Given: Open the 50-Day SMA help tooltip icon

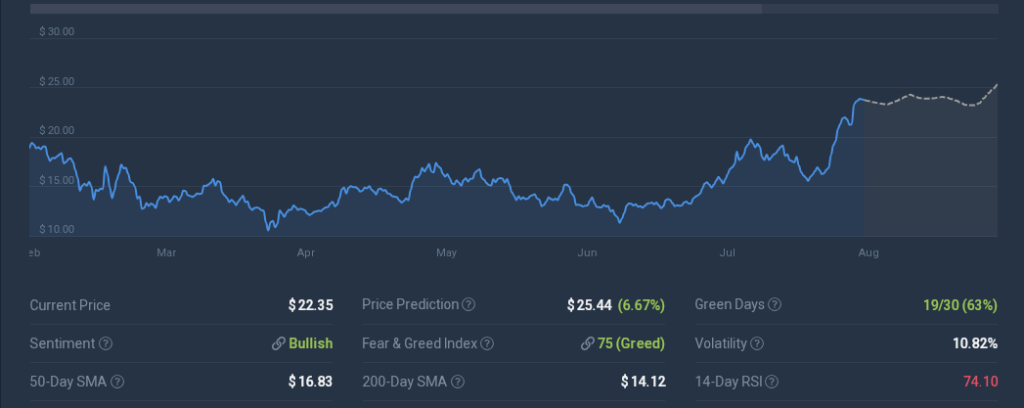Looking at the screenshot, I should 118,381.
